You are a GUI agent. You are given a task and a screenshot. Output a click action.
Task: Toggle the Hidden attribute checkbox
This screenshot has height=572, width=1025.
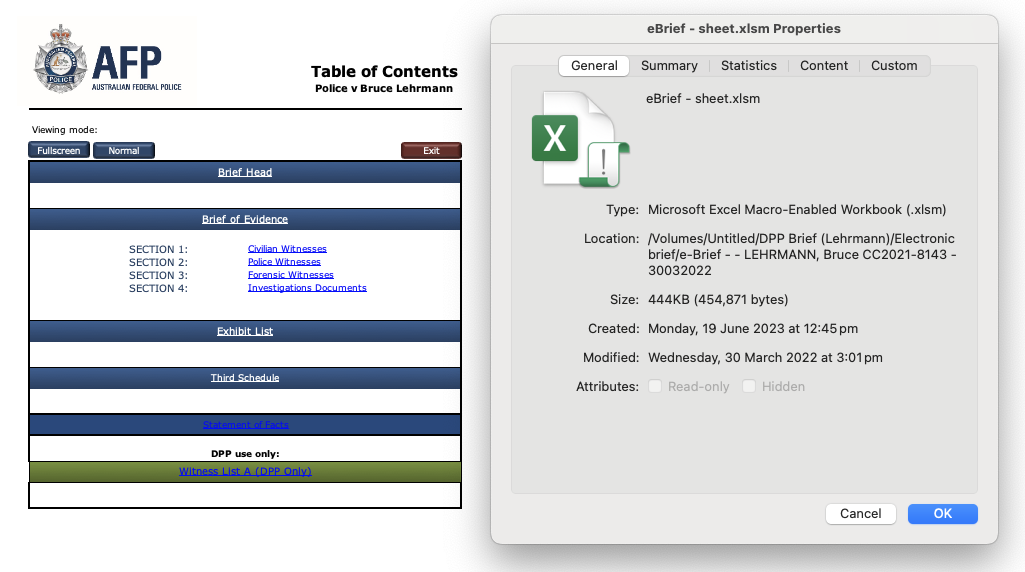pyautogui.click(x=748, y=386)
